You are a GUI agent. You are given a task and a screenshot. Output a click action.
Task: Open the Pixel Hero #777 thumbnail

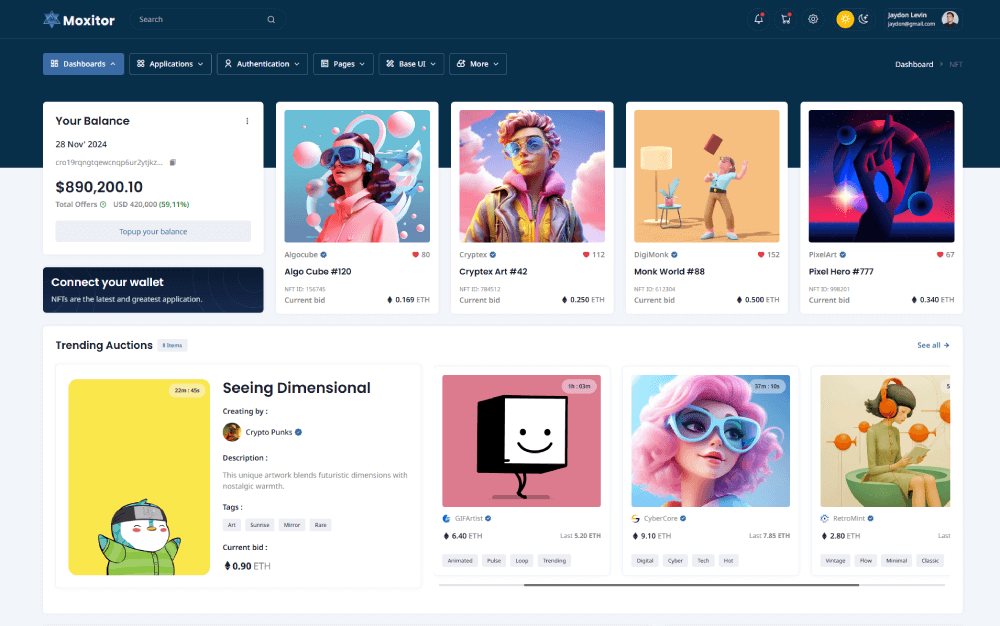(x=881, y=176)
